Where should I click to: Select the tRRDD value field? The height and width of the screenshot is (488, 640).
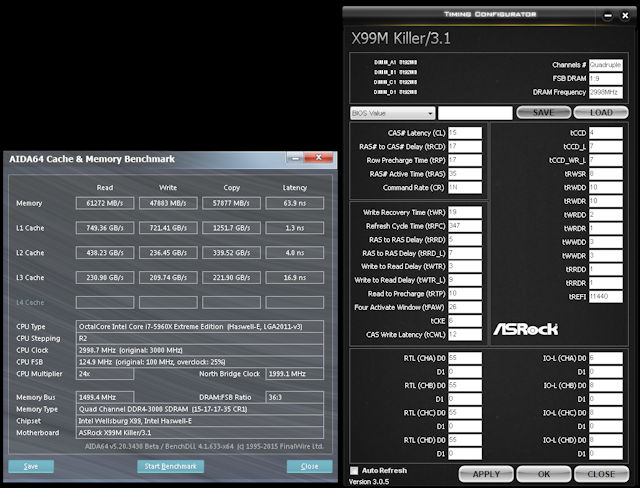click(x=606, y=269)
